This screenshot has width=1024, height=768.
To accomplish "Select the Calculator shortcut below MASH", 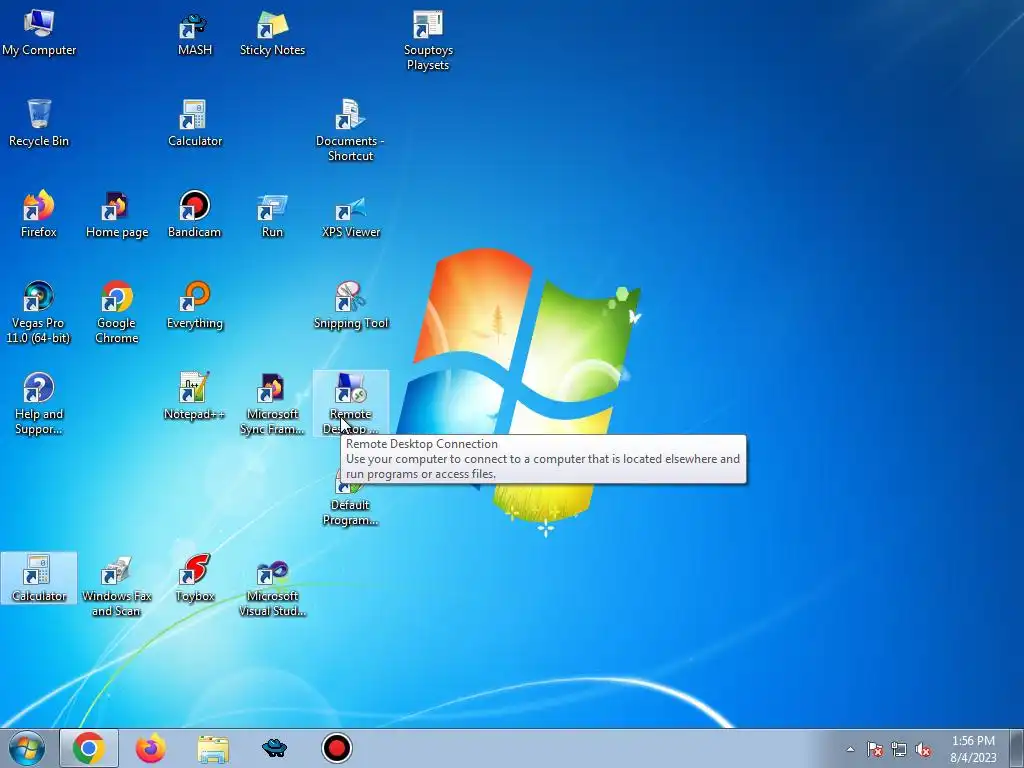I will pyautogui.click(x=195, y=123).
